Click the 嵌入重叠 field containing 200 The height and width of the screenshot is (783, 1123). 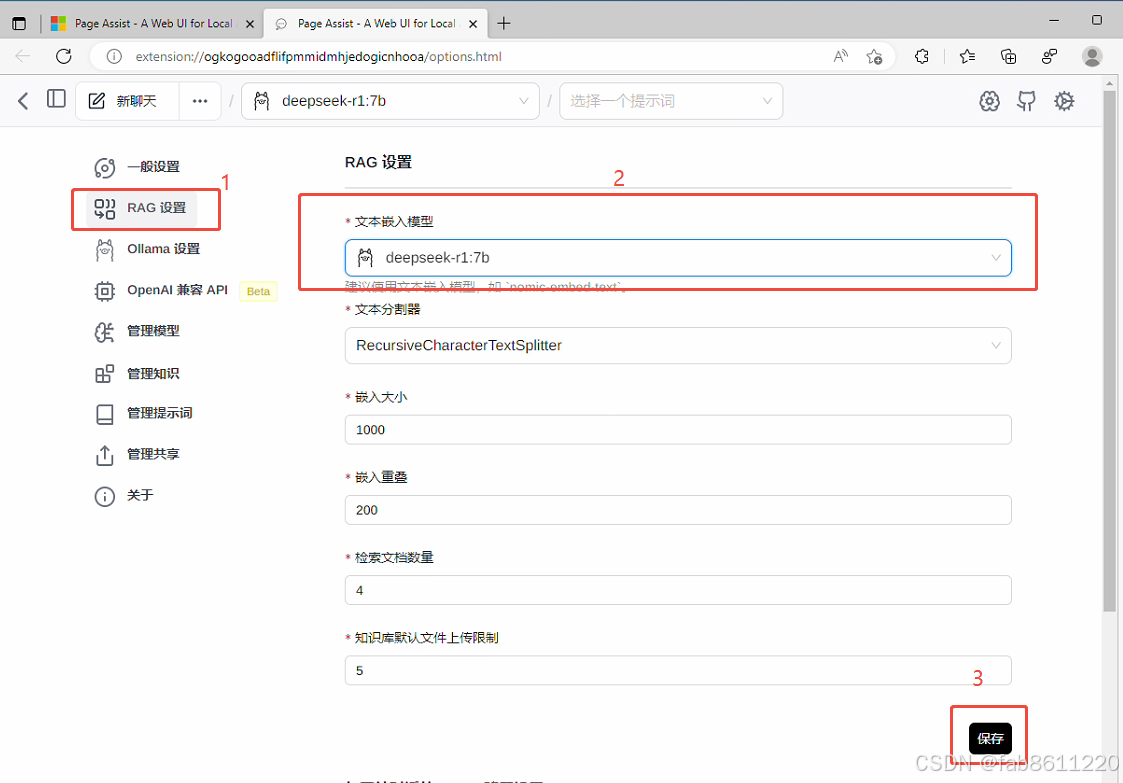click(x=678, y=510)
